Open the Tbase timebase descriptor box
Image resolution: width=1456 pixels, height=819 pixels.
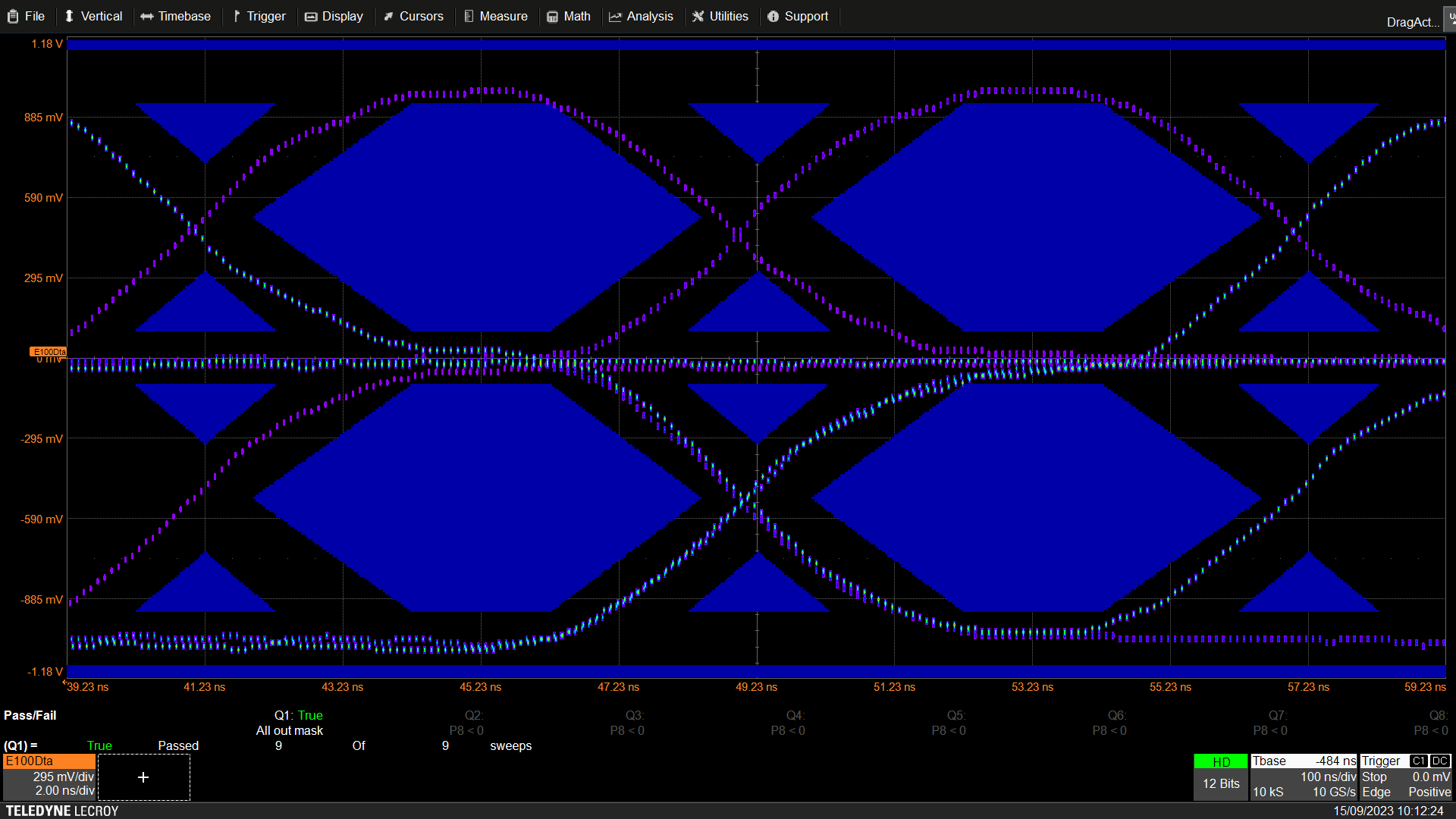coord(1304,777)
